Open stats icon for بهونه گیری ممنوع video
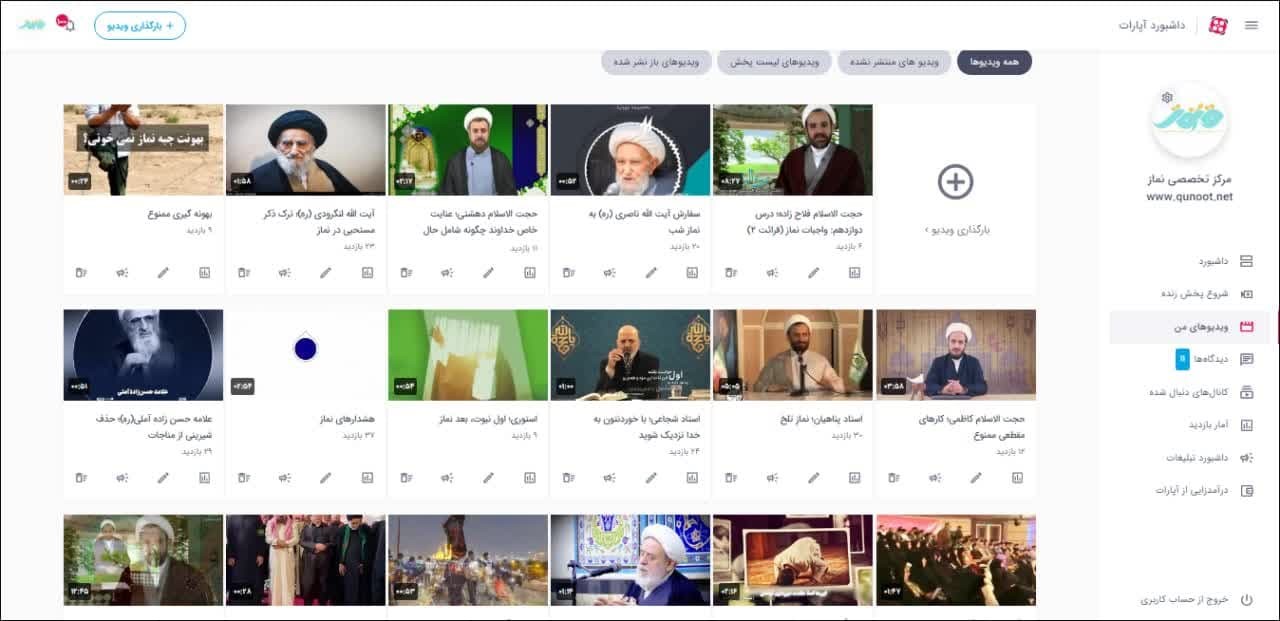Screen dimensions: 1280x621 point(205,272)
